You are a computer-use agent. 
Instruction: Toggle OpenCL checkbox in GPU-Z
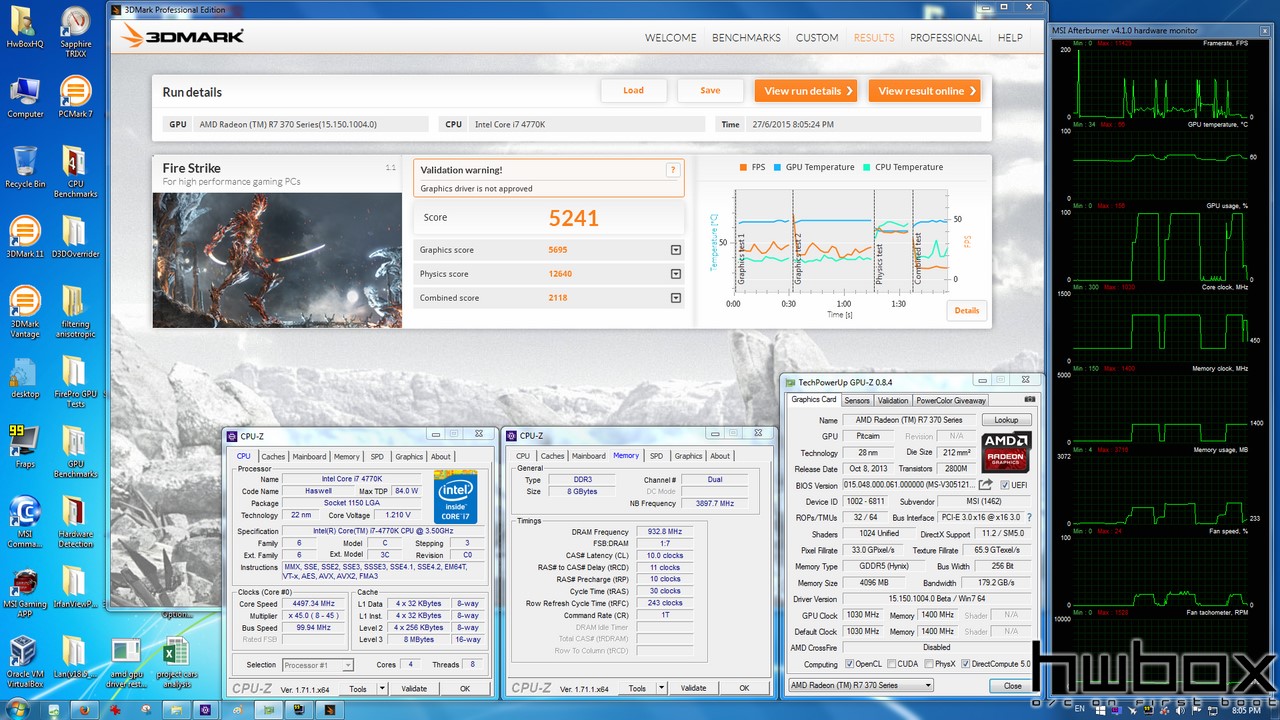[850, 664]
